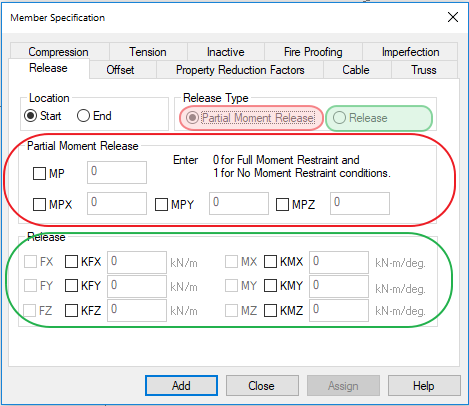
Task: Open Help for member specification
Action: (x=424, y=386)
